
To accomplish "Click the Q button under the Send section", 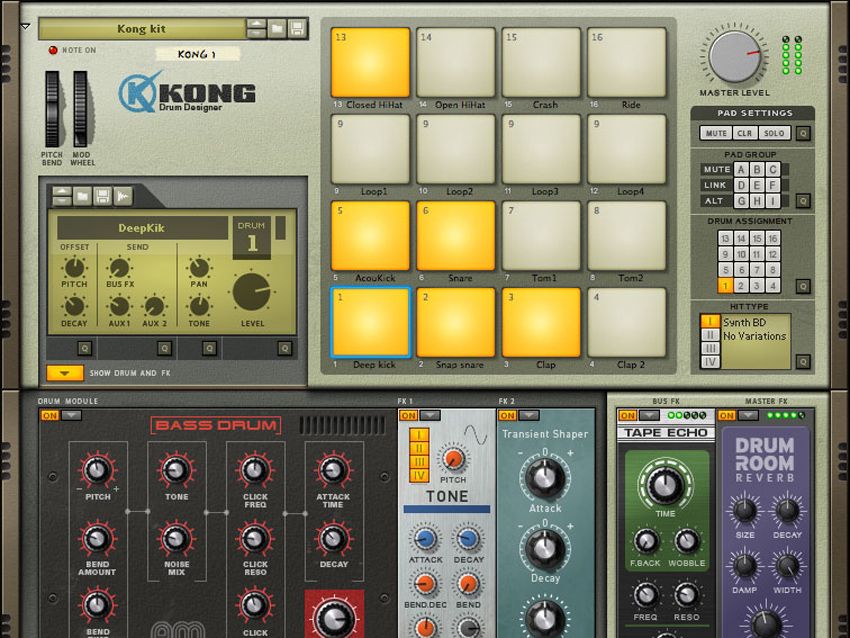I will (x=164, y=348).
